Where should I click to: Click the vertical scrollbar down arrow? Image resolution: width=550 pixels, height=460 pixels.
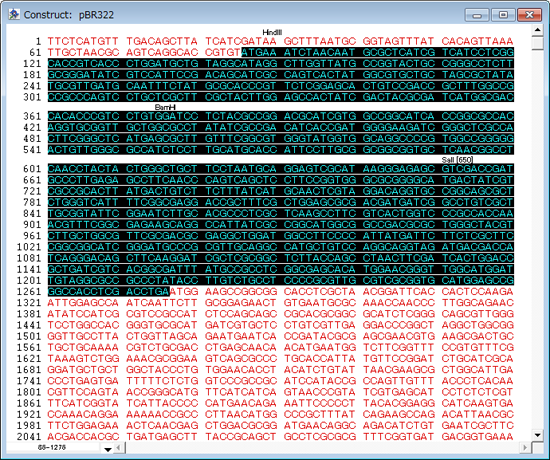[x=537, y=435]
